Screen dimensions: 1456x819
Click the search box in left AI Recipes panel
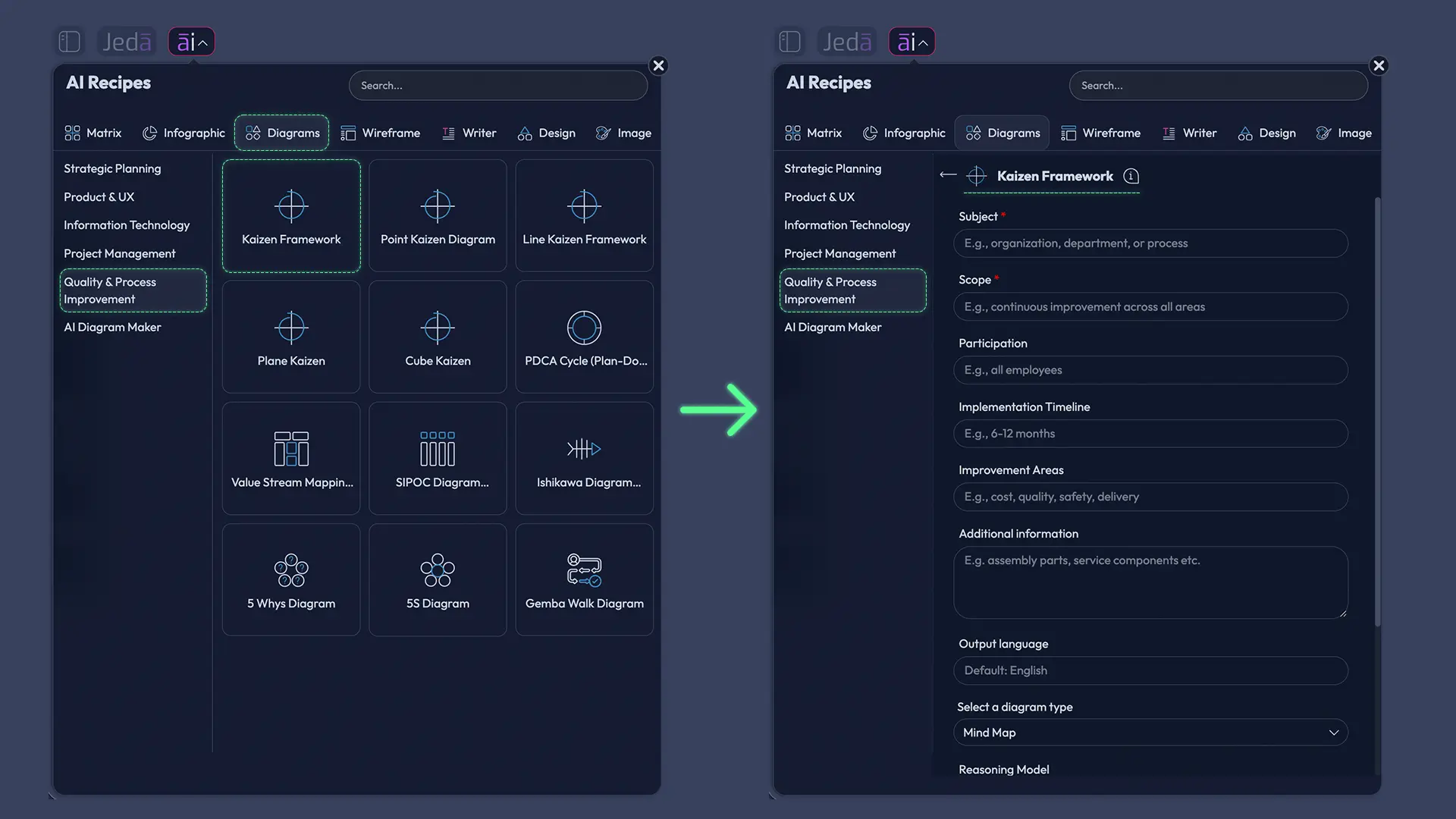click(498, 86)
